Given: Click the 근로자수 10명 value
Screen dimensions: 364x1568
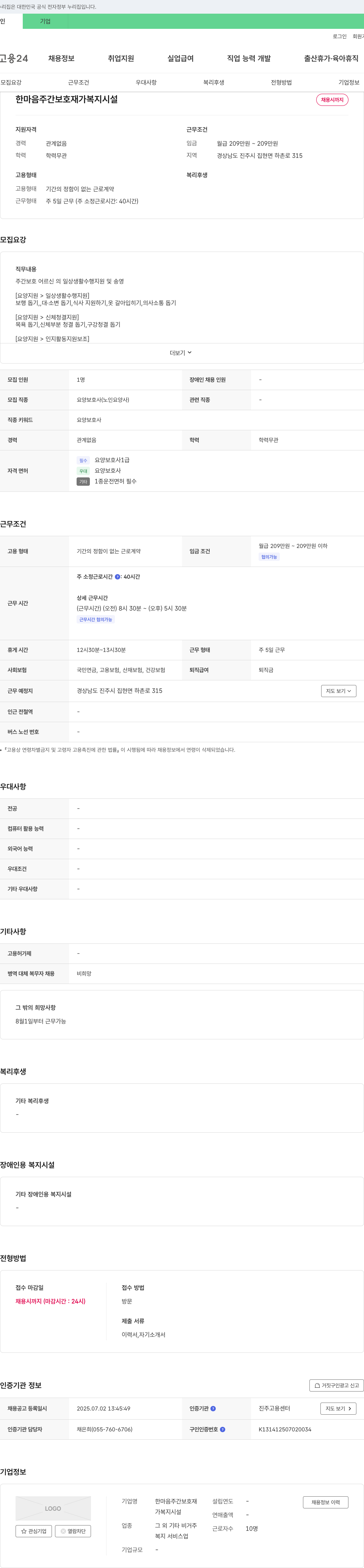Looking at the screenshot, I should point(252,1529).
